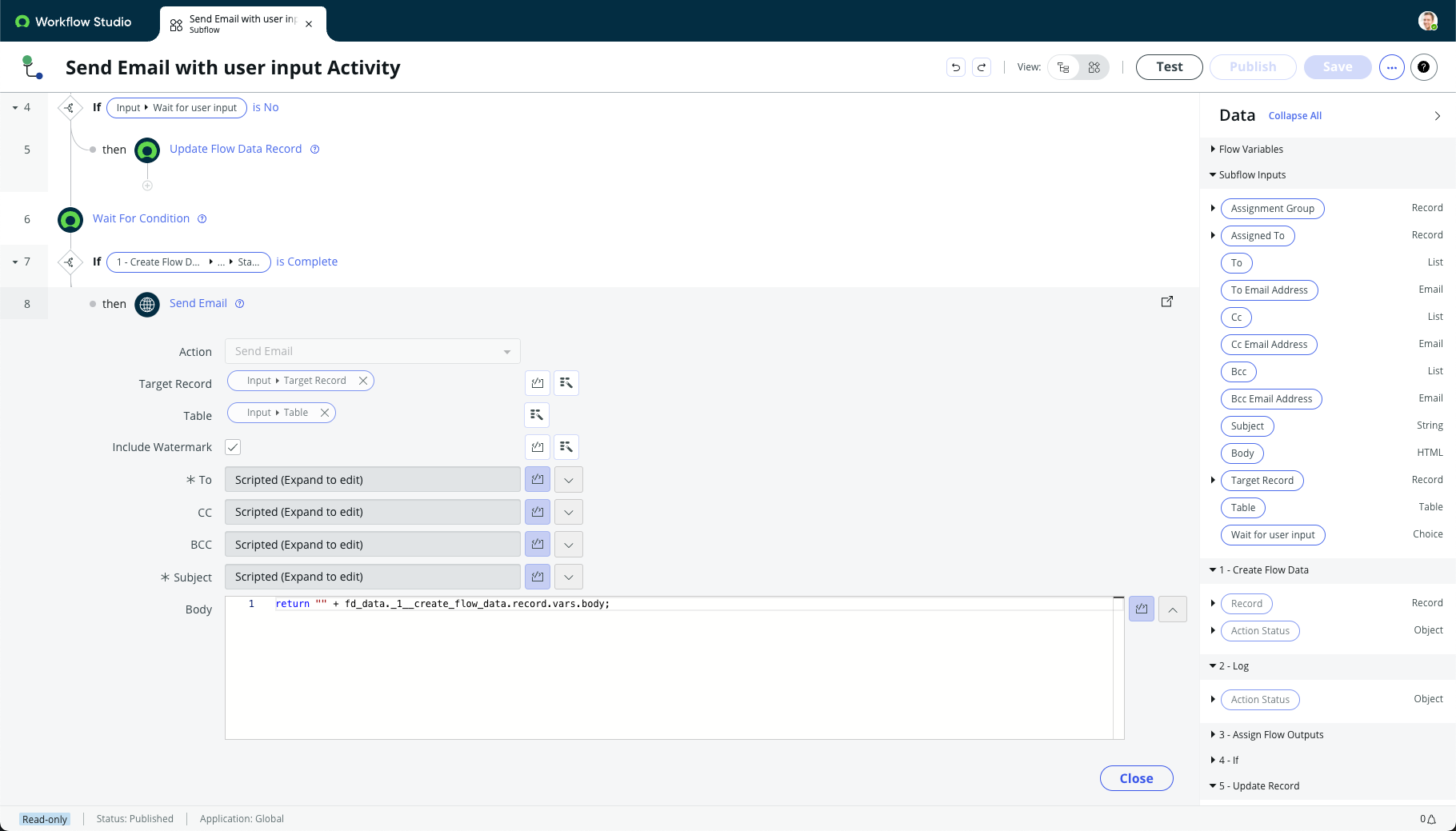Switch to diagram view icon

[1094, 67]
